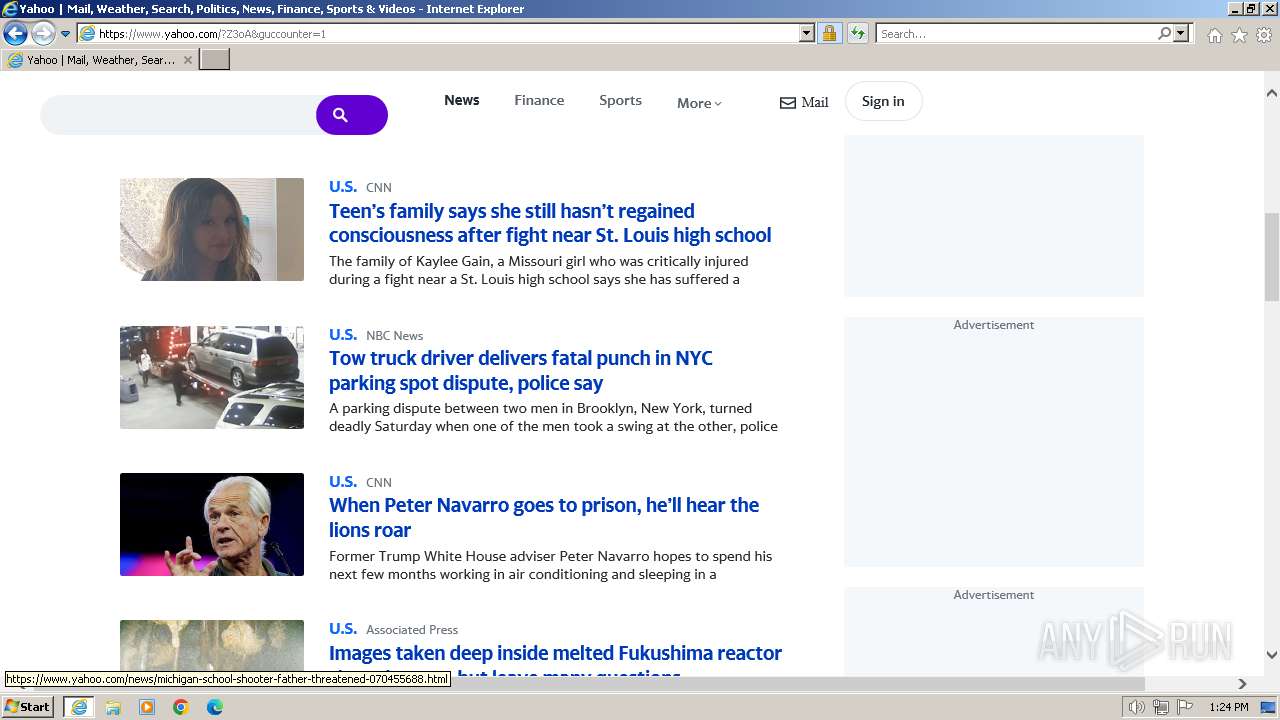Screen dimensions: 1280x720
Task: Open the News navigation item
Action: (x=462, y=100)
